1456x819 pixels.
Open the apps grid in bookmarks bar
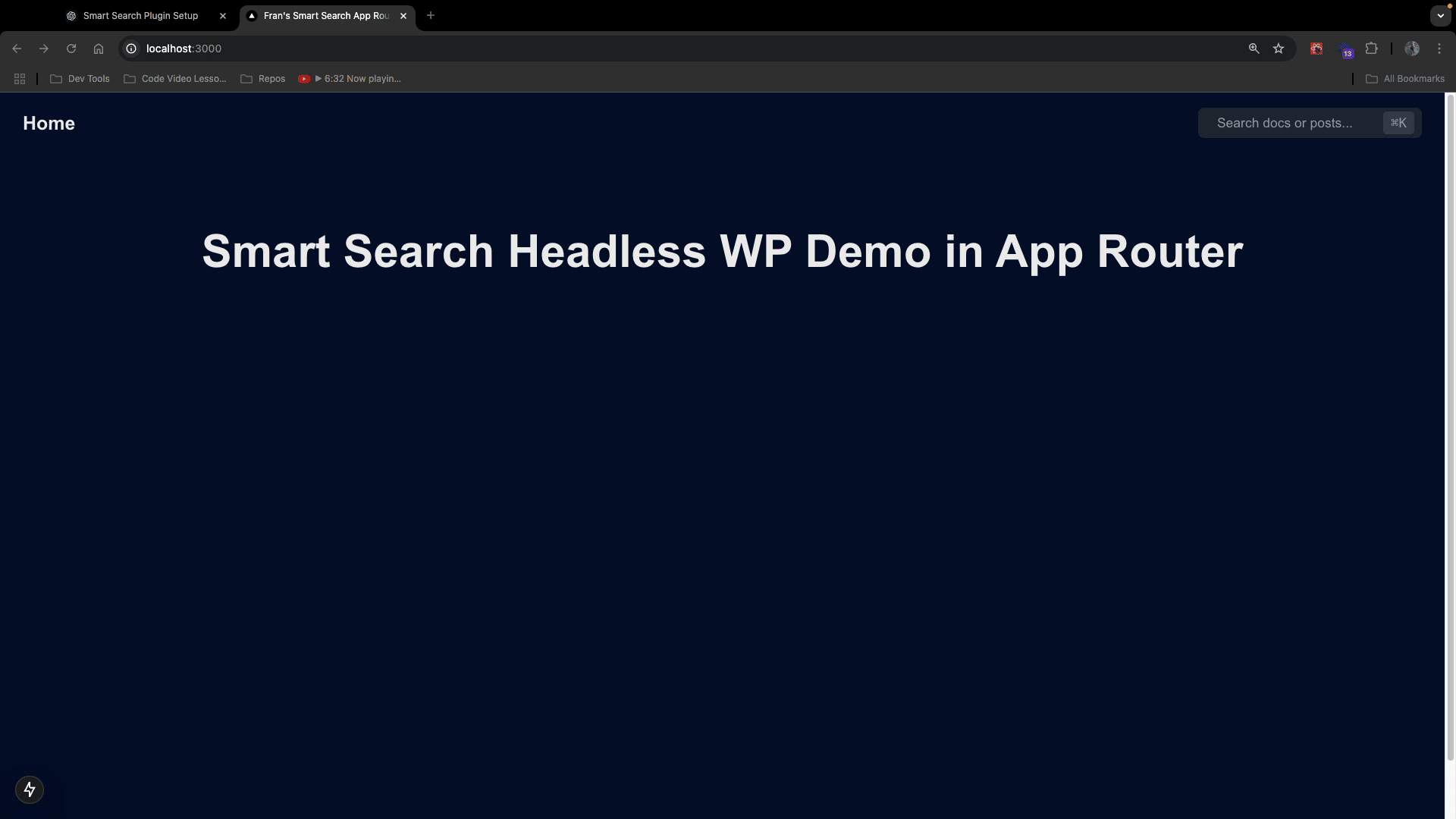tap(20, 79)
